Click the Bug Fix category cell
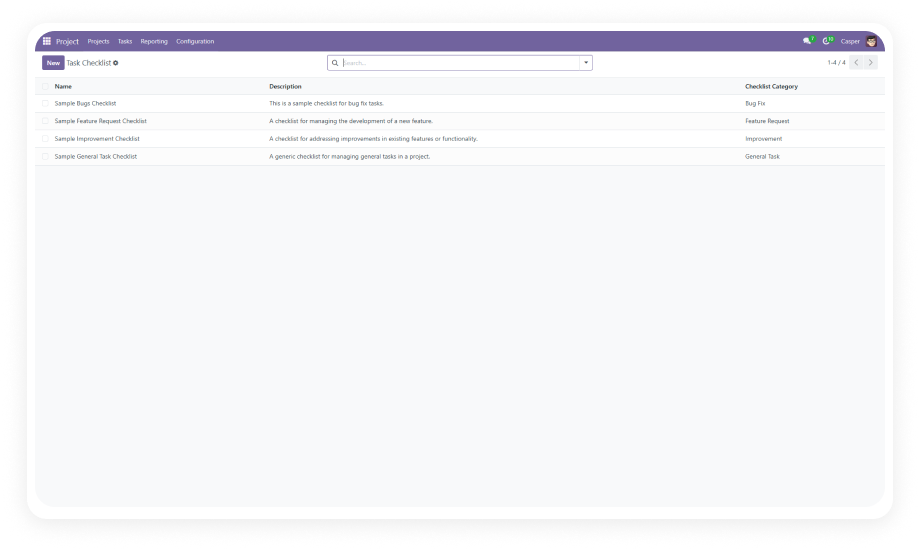The width and height of the screenshot is (920, 550). tap(755, 103)
